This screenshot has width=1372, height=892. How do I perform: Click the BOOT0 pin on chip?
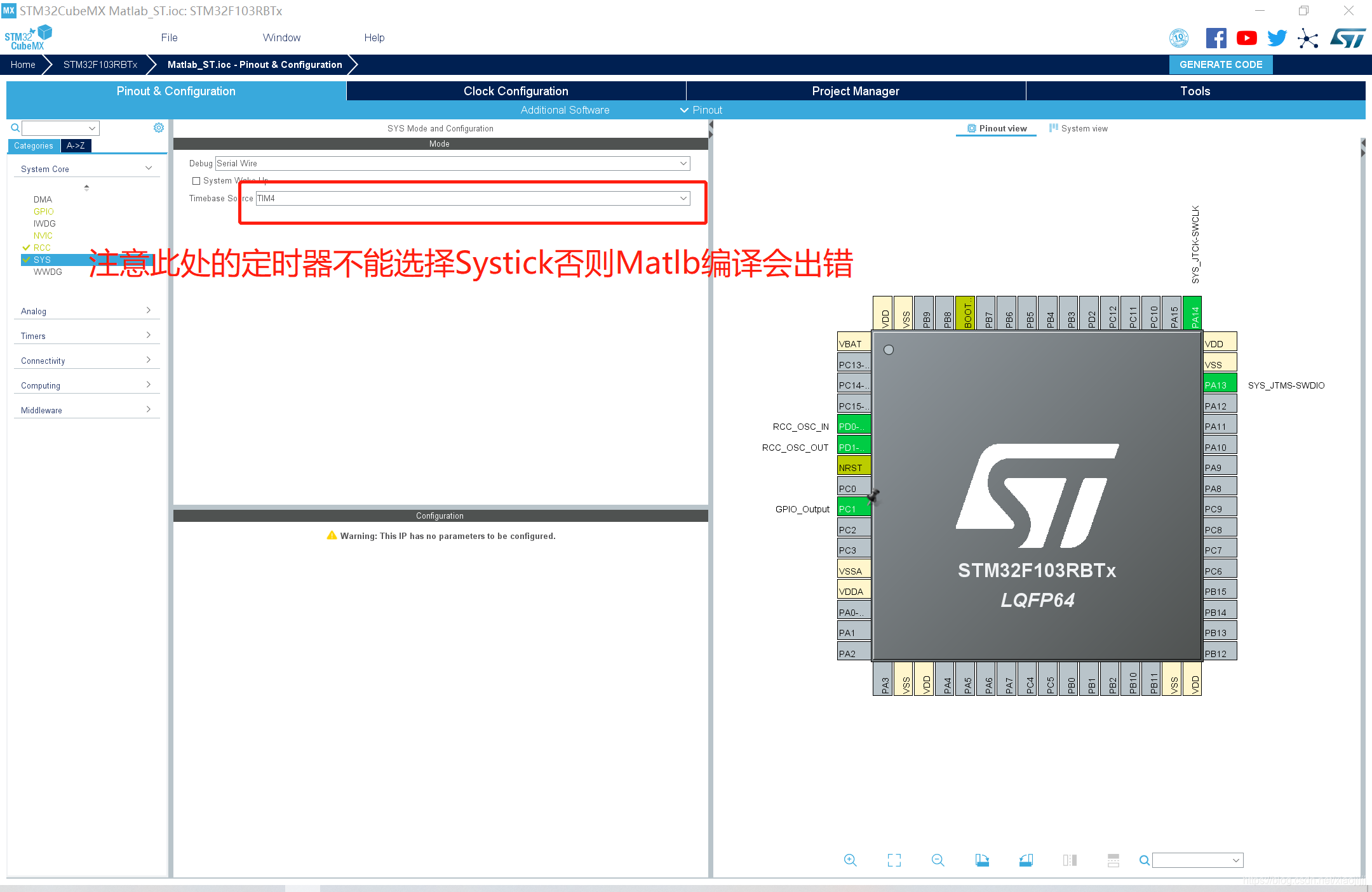click(x=965, y=314)
